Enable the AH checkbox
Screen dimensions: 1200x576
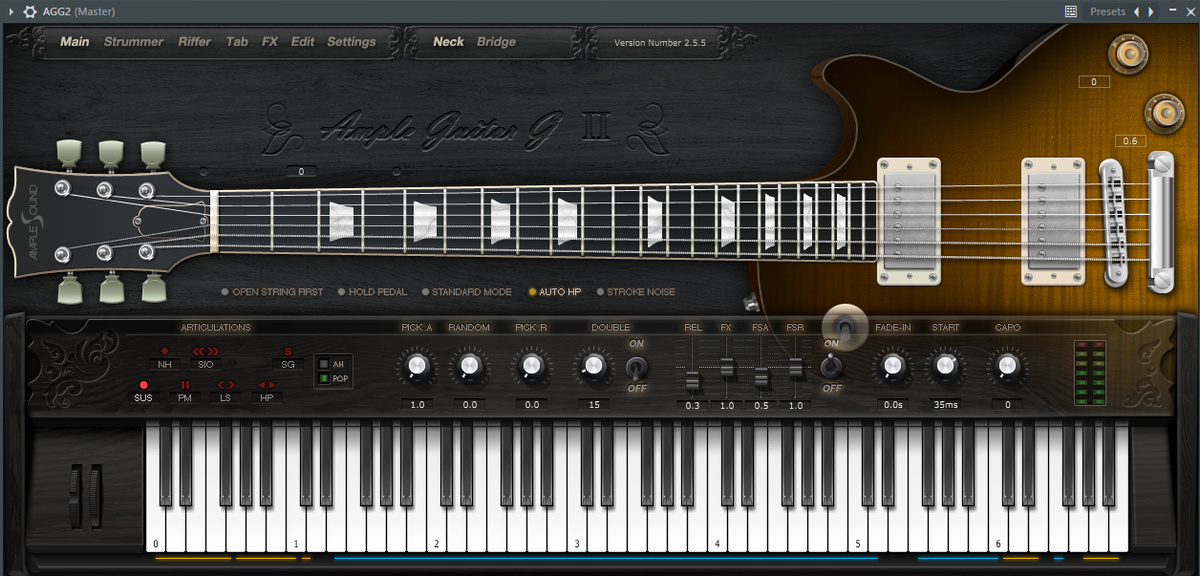323,363
